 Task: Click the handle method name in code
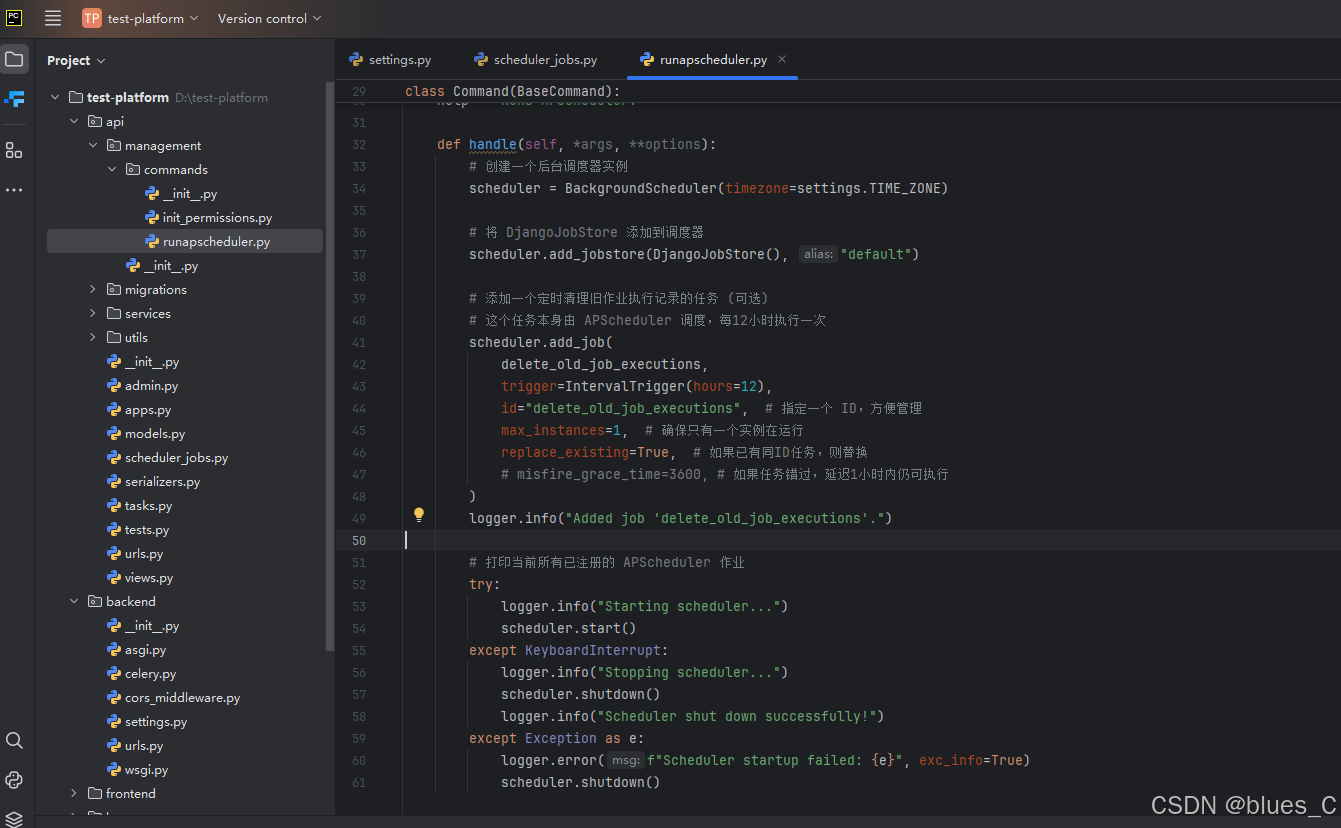click(493, 144)
